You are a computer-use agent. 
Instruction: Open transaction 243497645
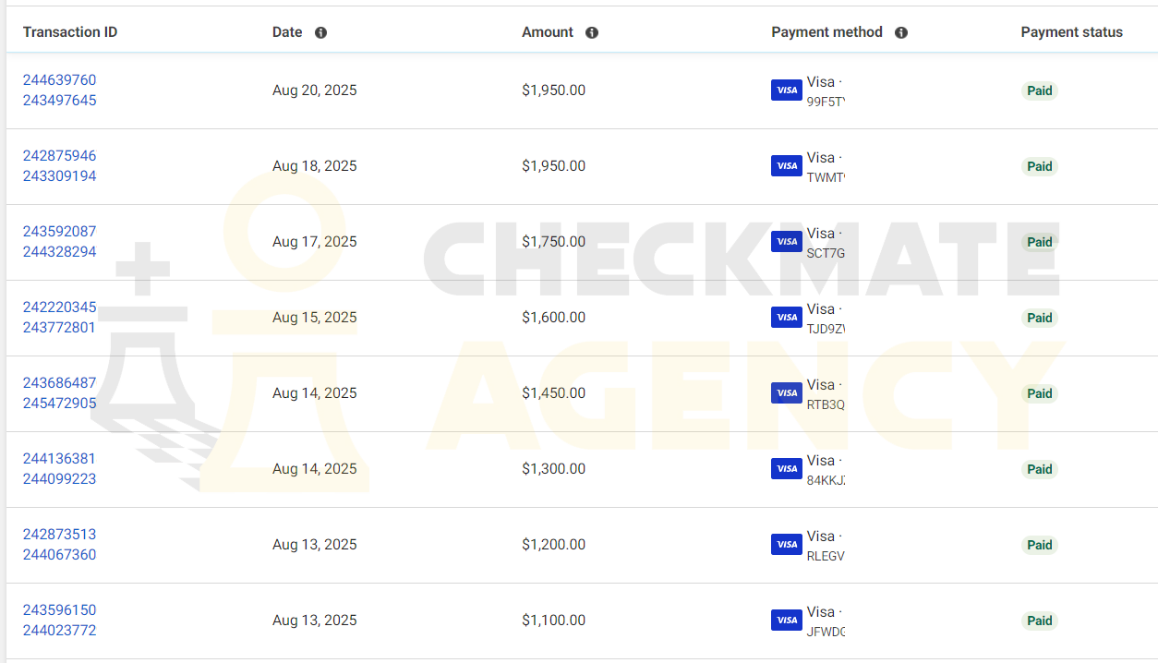point(59,100)
